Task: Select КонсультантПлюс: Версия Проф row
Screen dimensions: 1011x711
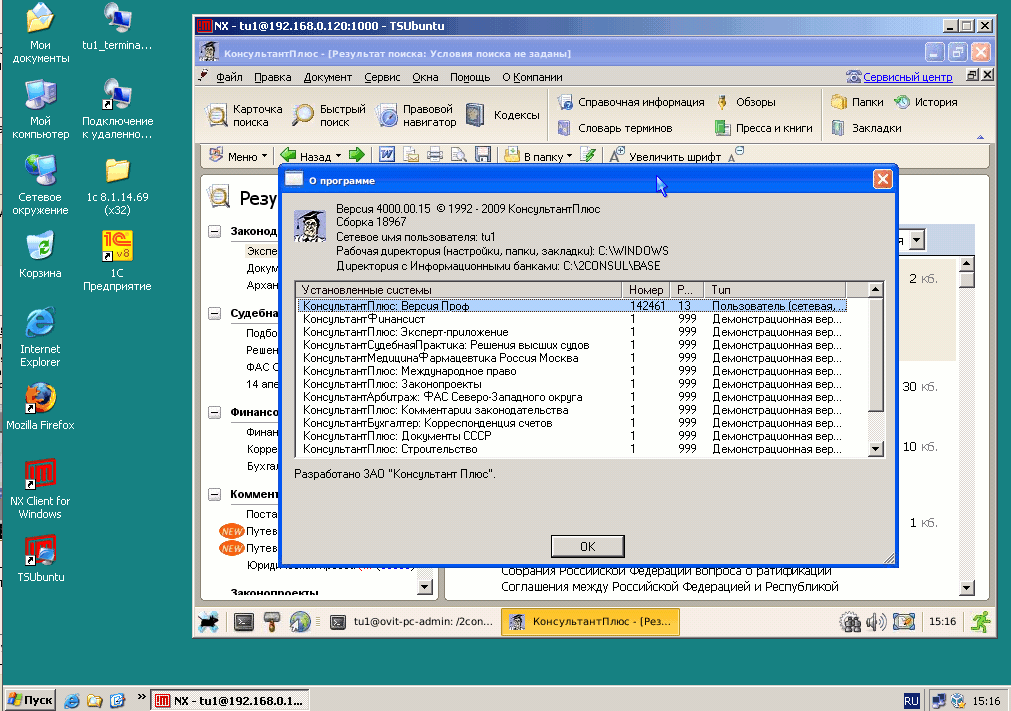Action: (x=572, y=306)
